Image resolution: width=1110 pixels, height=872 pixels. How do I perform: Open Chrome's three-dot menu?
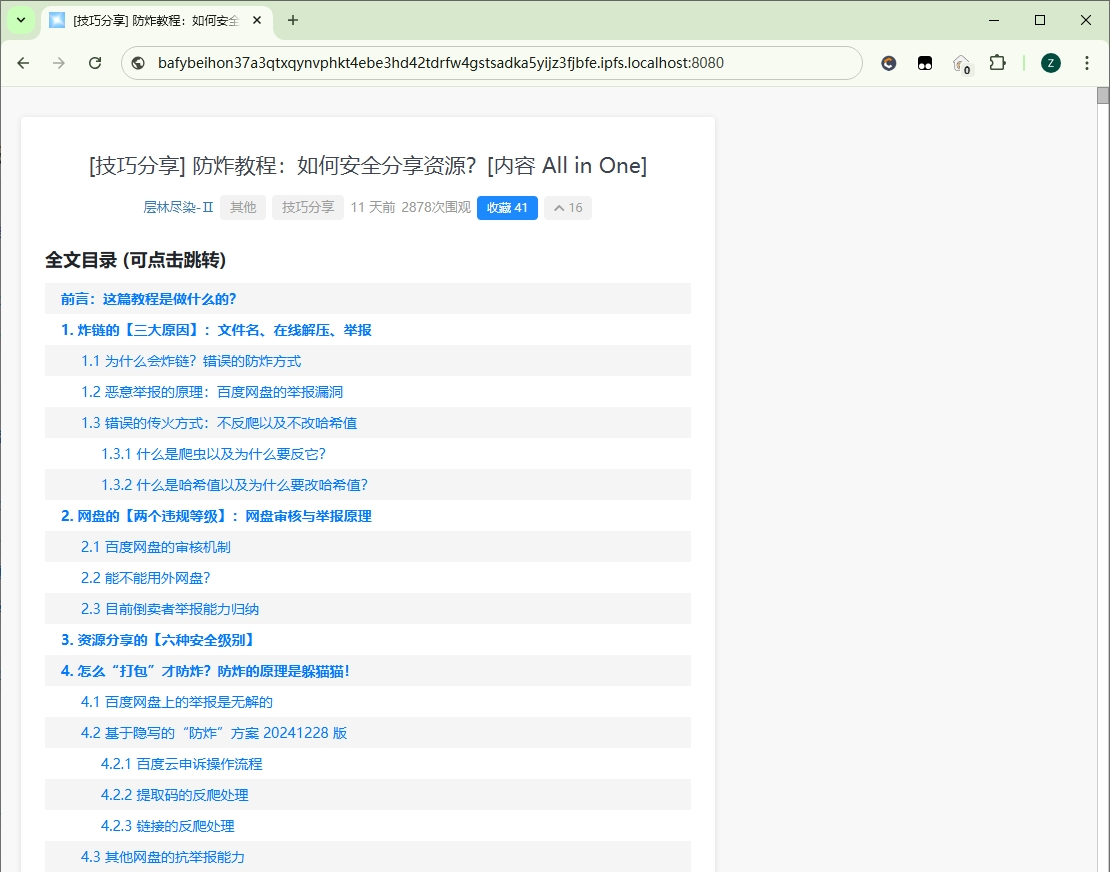tap(1087, 63)
